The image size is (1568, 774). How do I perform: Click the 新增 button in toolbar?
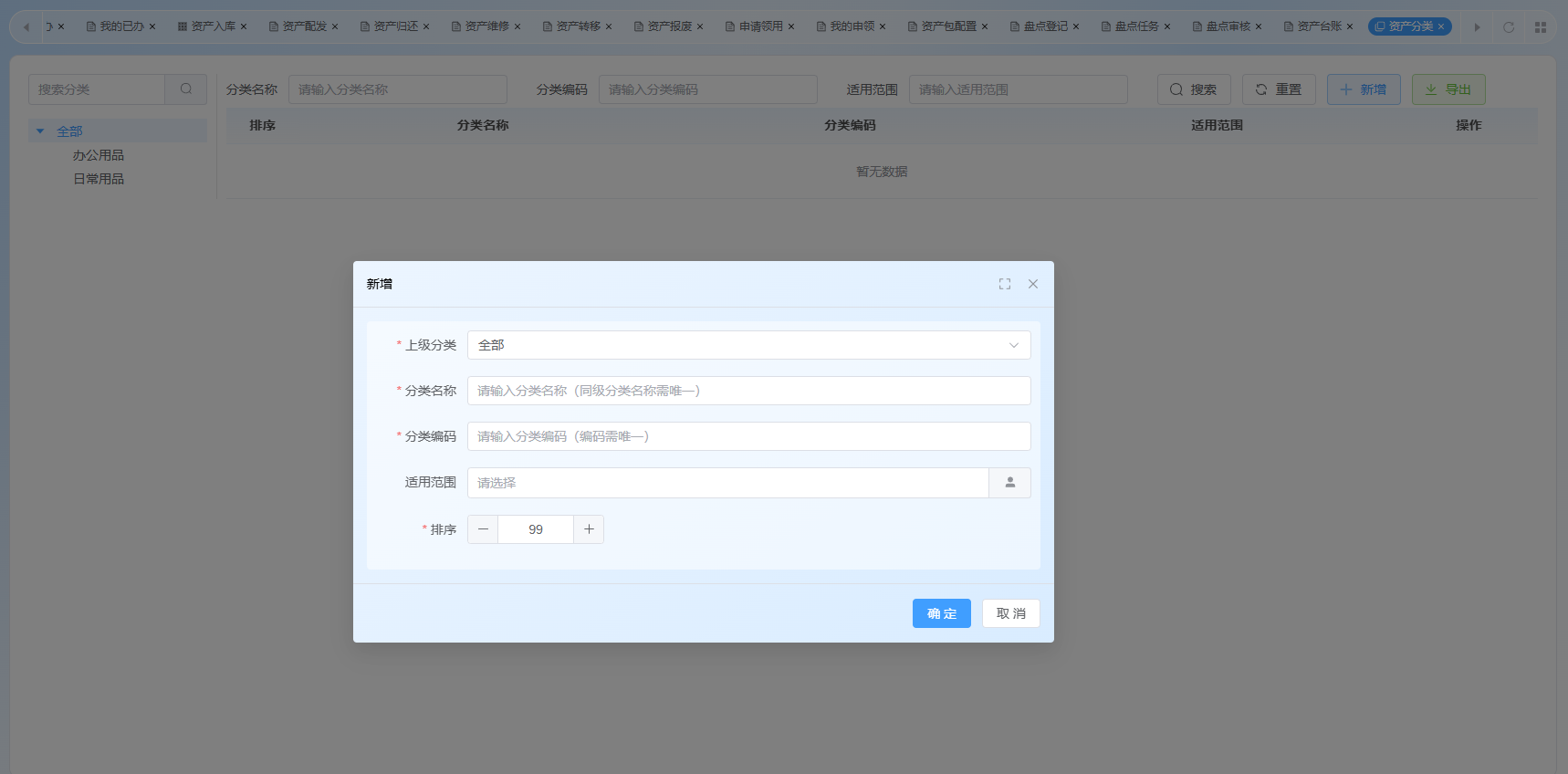click(x=1364, y=89)
